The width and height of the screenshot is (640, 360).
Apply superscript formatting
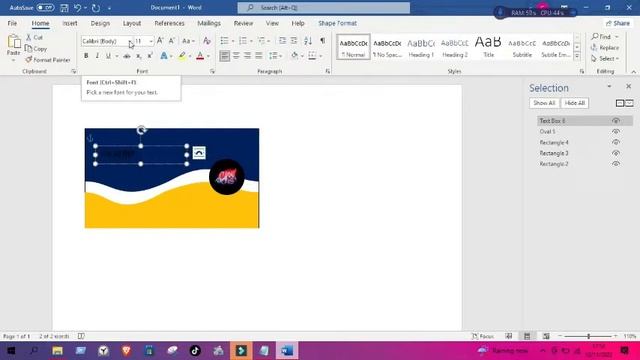[150, 56]
